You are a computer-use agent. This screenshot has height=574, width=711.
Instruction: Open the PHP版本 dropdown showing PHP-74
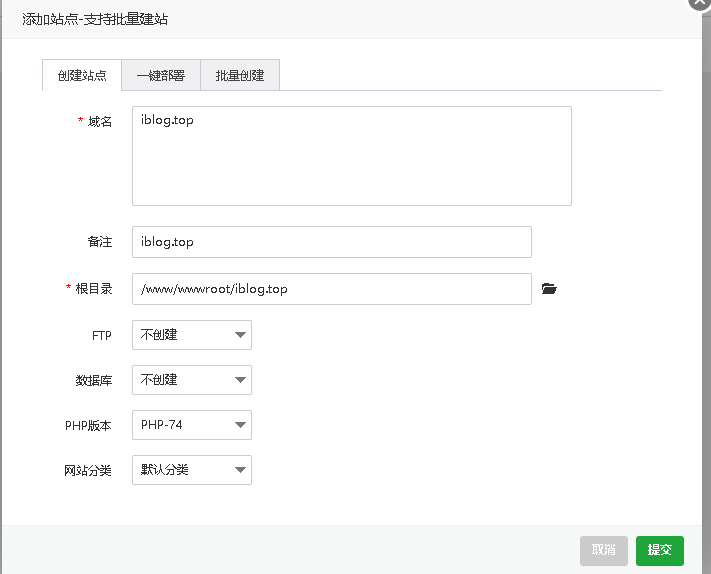(191, 425)
